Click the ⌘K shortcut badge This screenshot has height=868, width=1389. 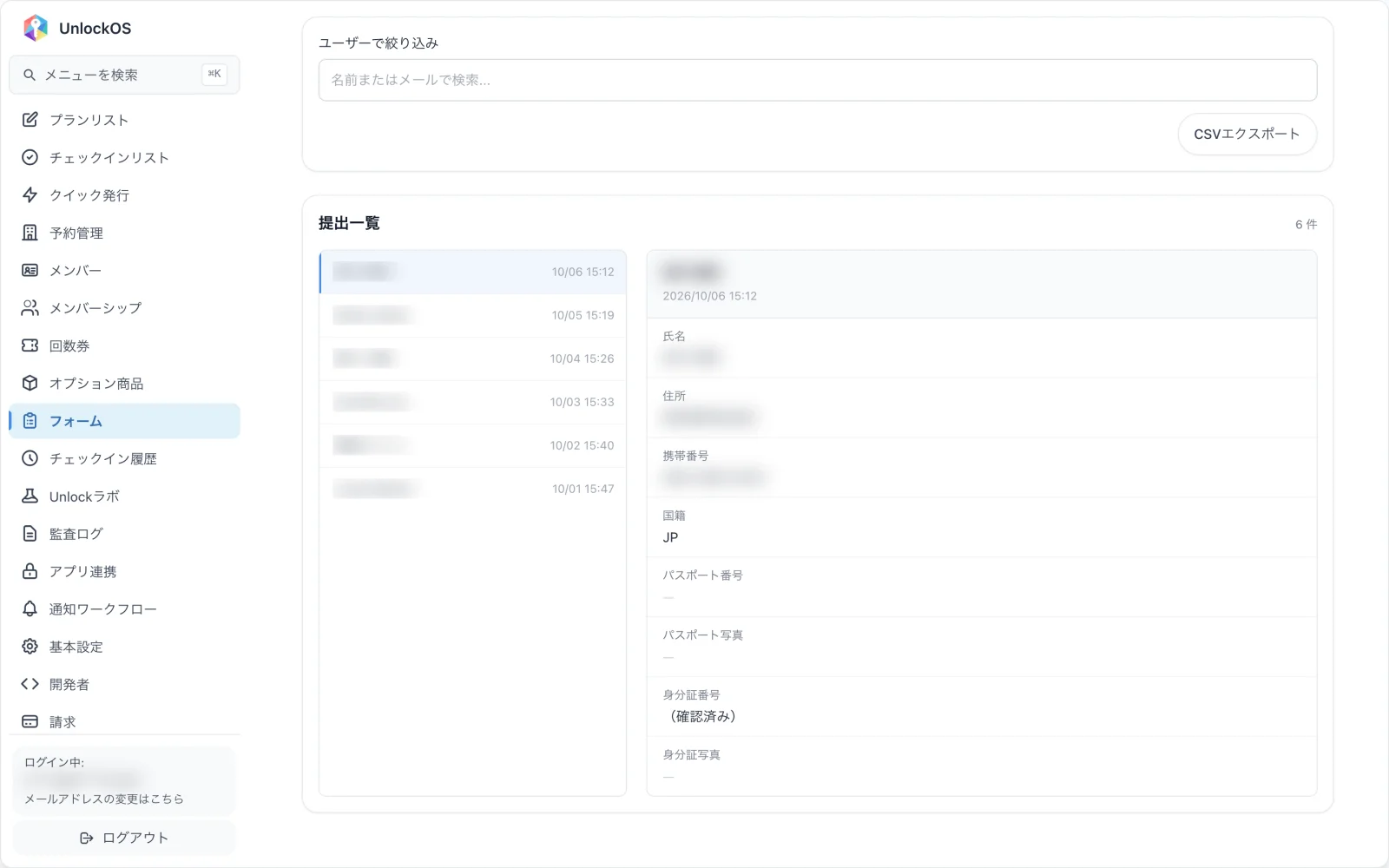coord(214,75)
